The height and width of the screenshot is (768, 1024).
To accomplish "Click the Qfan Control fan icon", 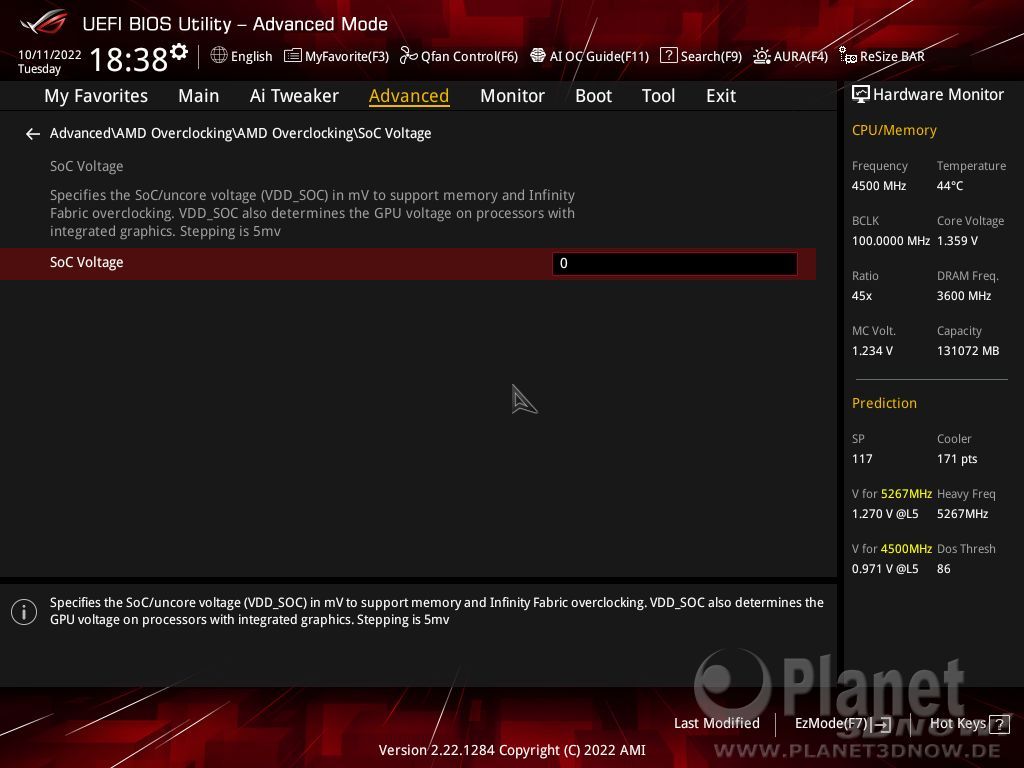I will point(408,56).
